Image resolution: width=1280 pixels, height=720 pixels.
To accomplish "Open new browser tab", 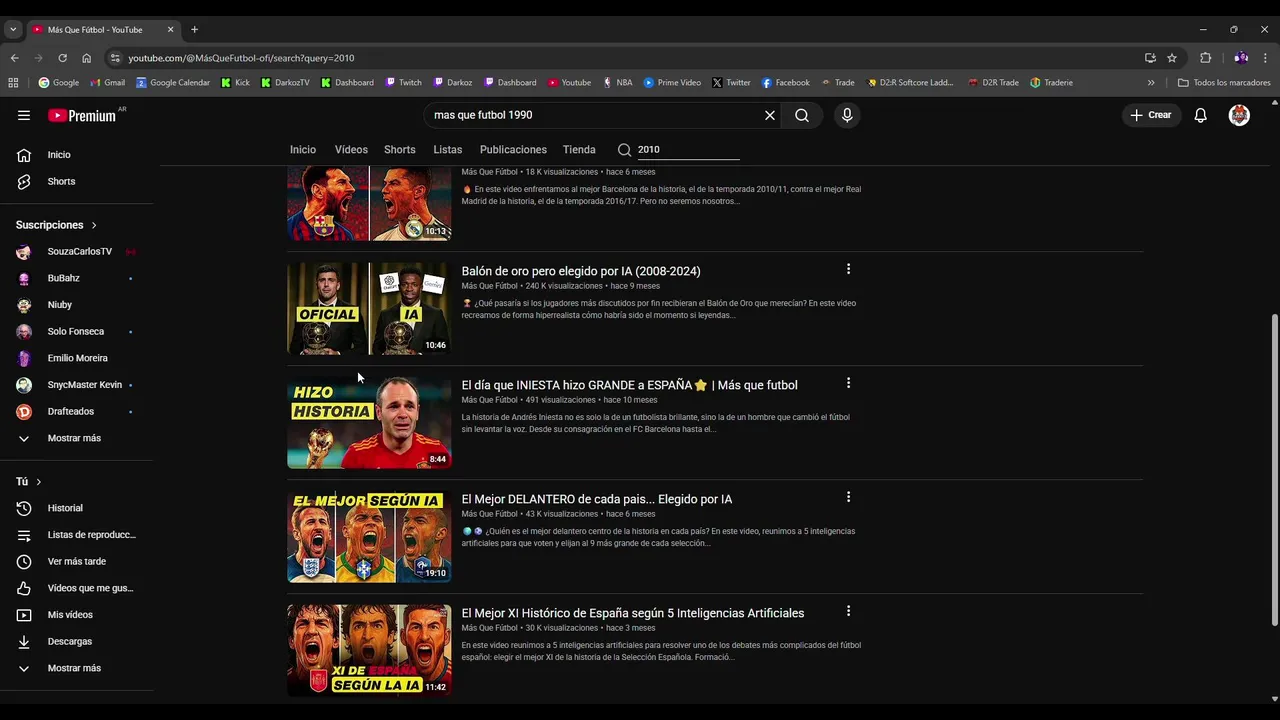I will click(x=194, y=29).
